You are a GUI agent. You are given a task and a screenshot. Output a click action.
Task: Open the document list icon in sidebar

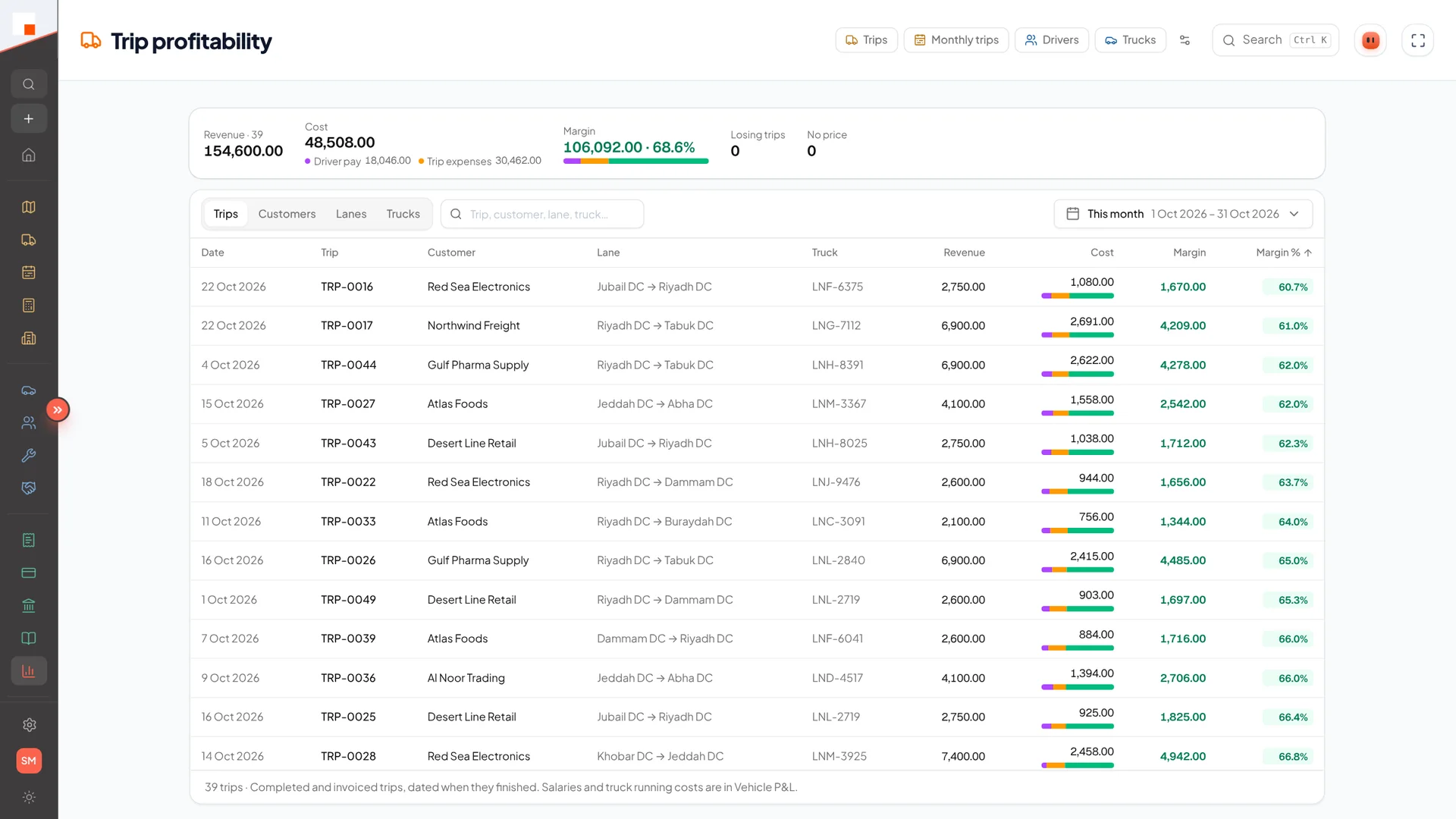(29, 540)
